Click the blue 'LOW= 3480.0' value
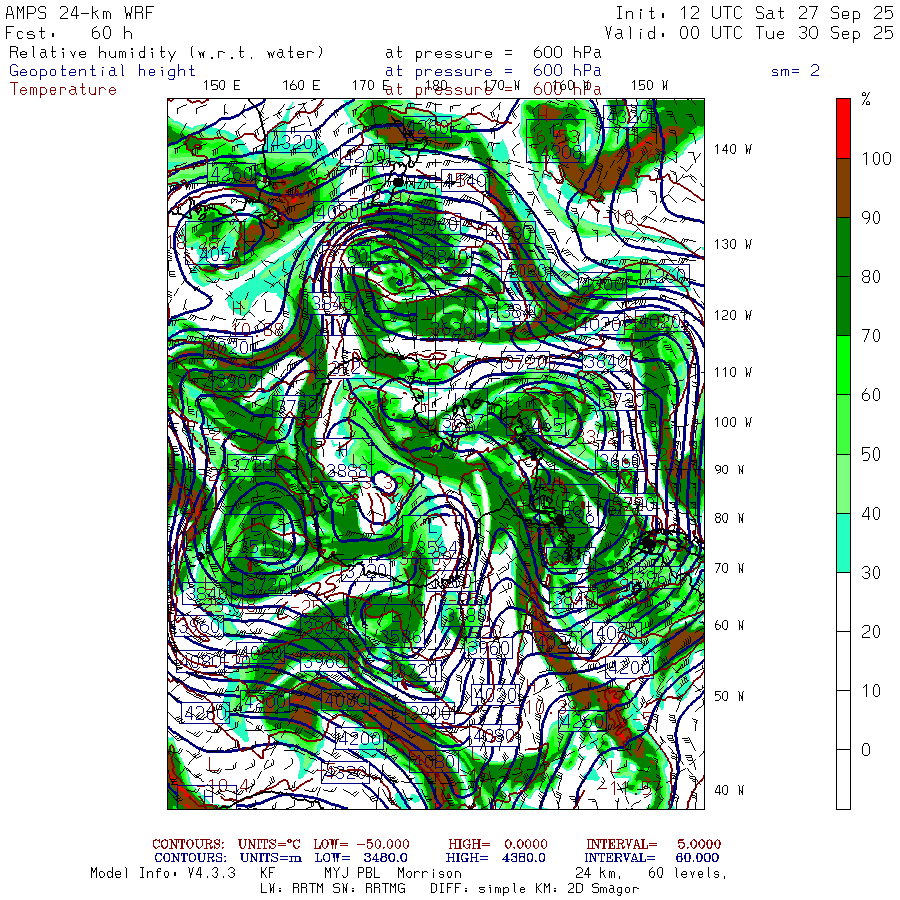Screen dimensions: 900x900 [x=361, y=858]
